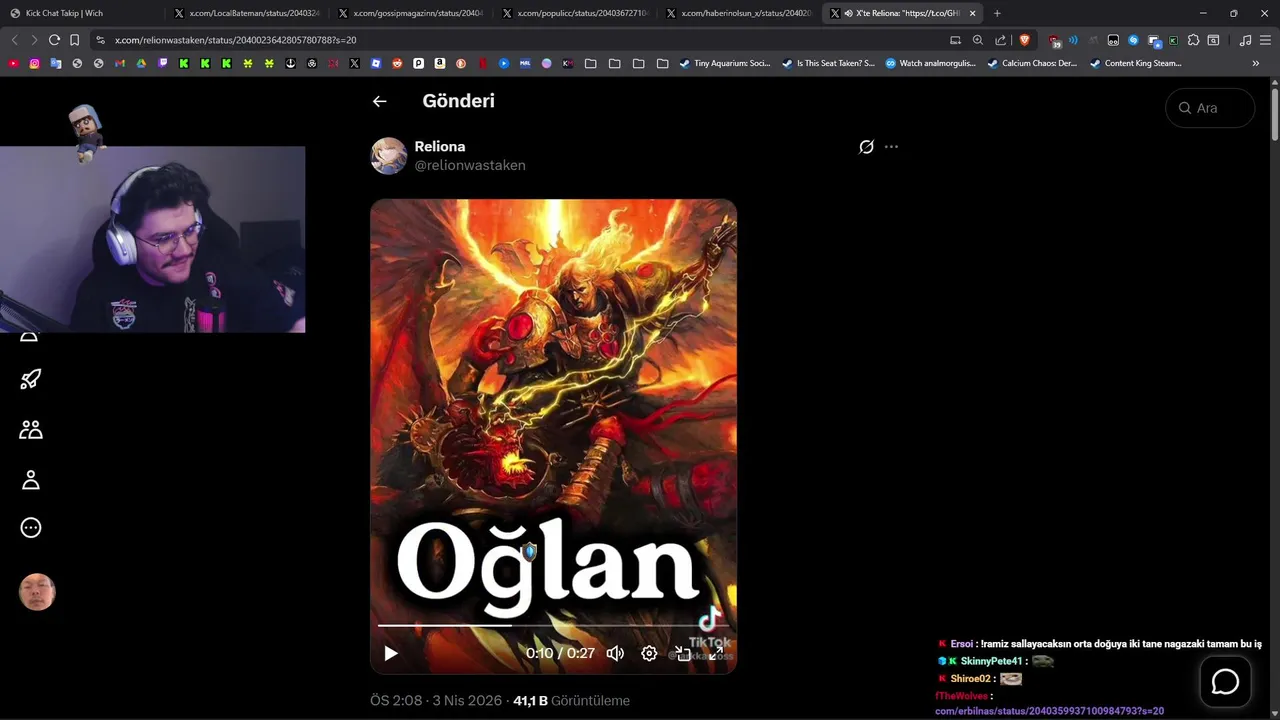Switch to the haberinolsun_x status tab
The image size is (1280, 720).
pyautogui.click(x=738, y=13)
